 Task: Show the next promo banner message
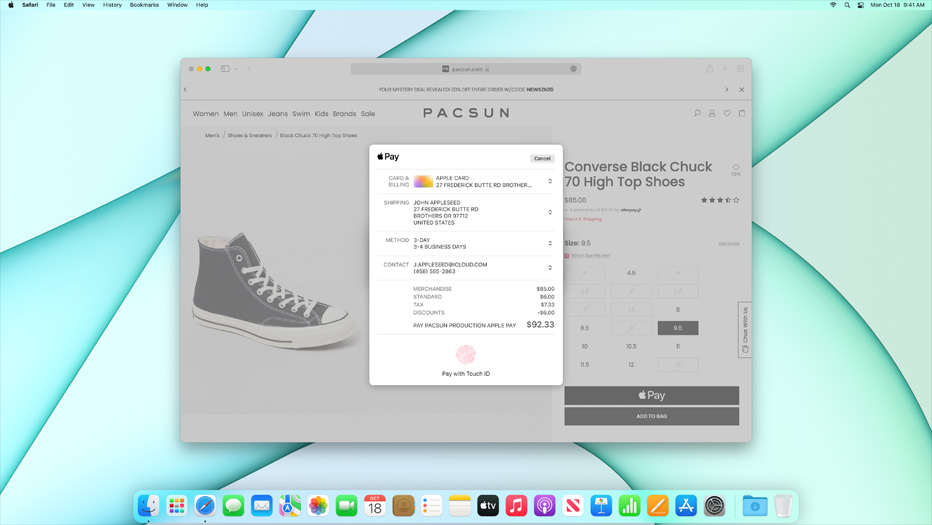726,90
